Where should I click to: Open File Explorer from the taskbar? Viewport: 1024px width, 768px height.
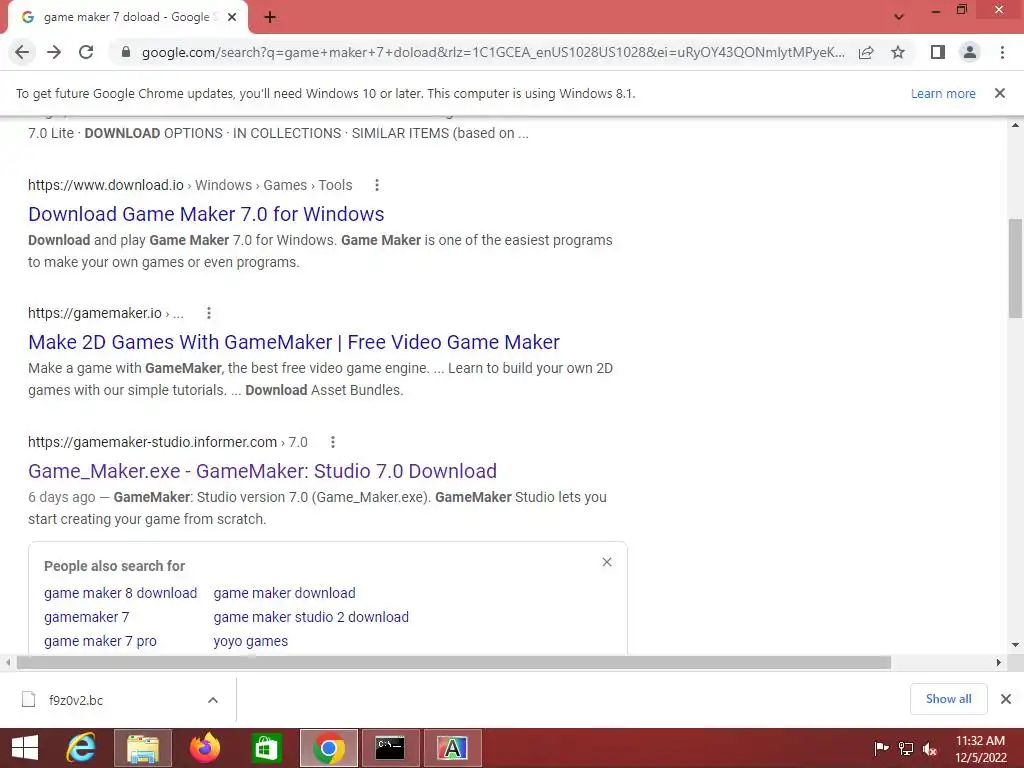(x=143, y=748)
